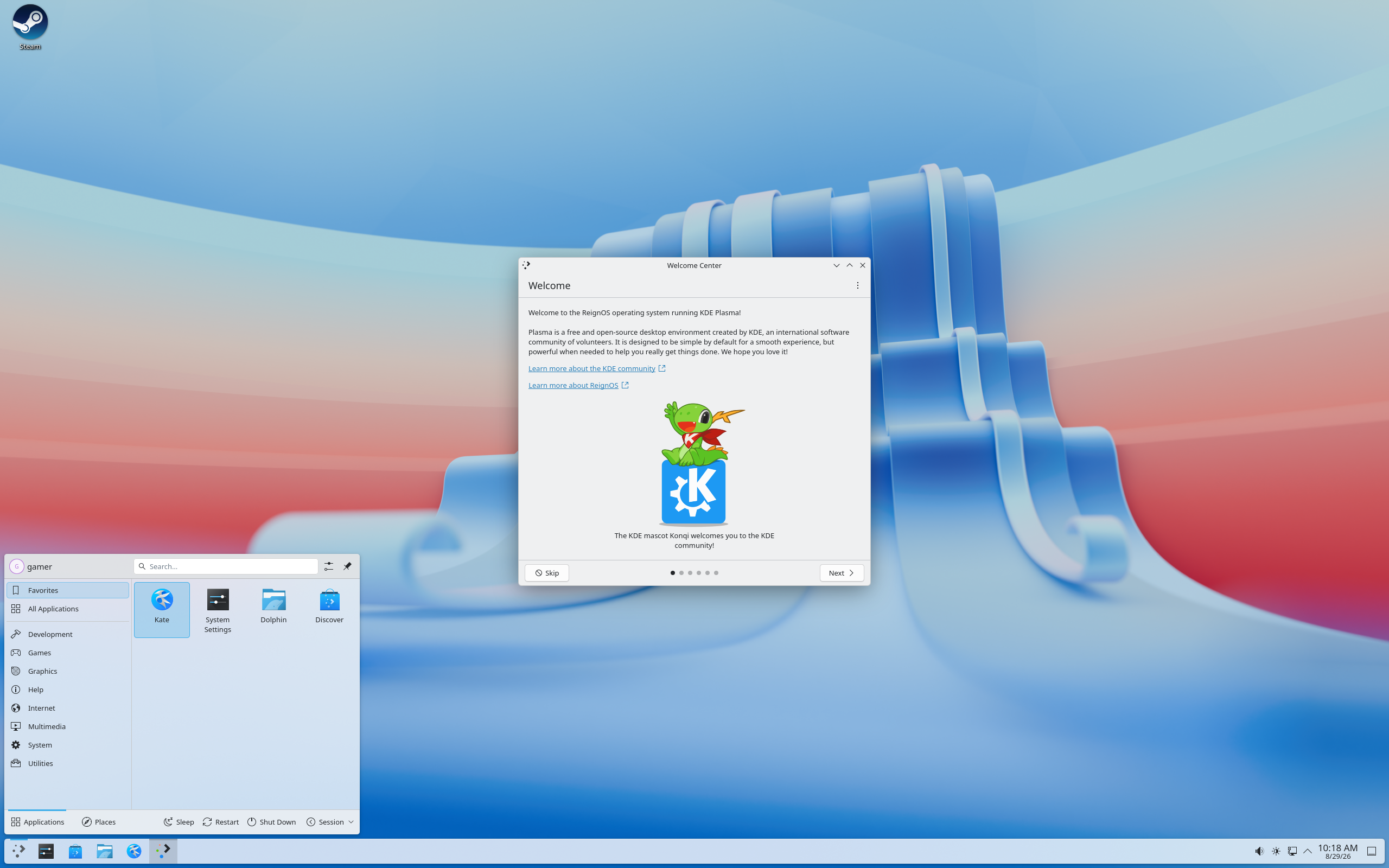
Task: Click the Restart button
Action: tap(221, 822)
